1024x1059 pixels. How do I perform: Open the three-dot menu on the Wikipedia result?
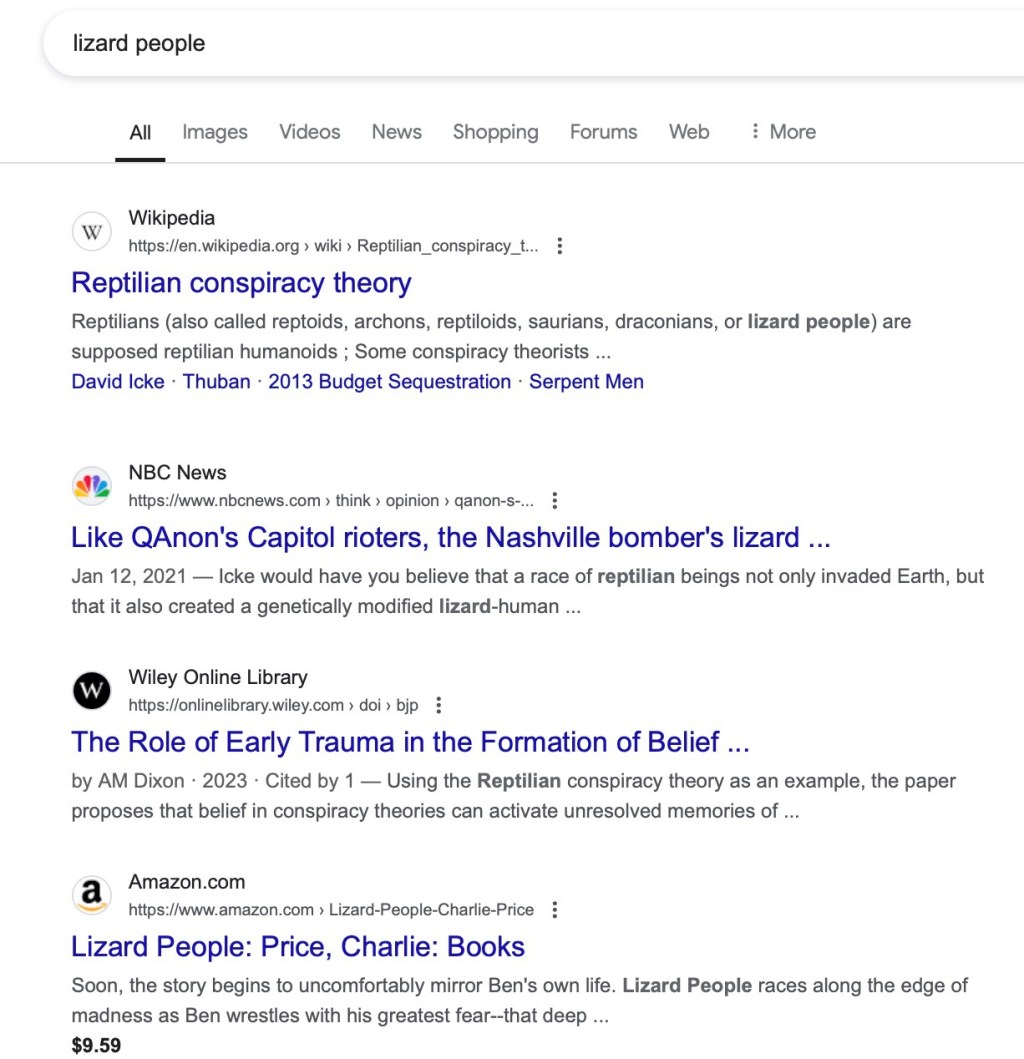point(560,245)
